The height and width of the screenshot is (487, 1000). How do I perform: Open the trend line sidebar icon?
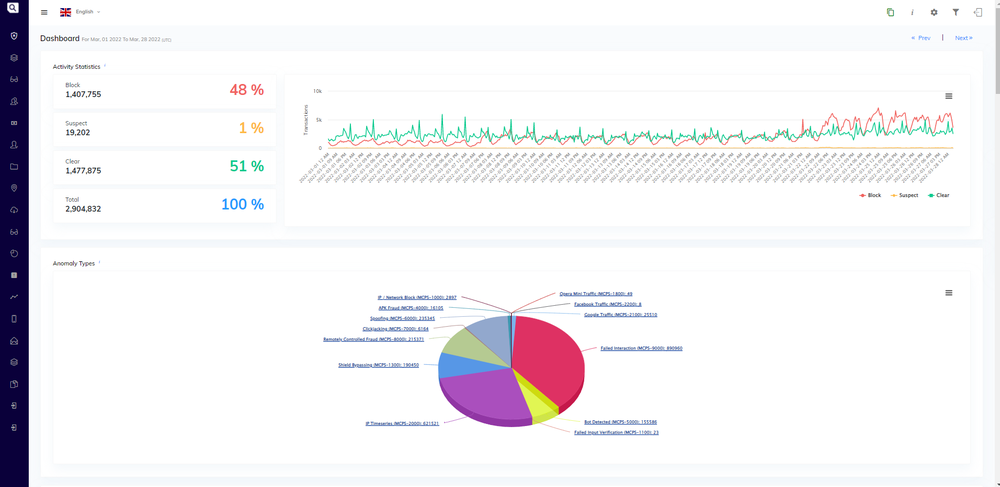pos(14,296)
